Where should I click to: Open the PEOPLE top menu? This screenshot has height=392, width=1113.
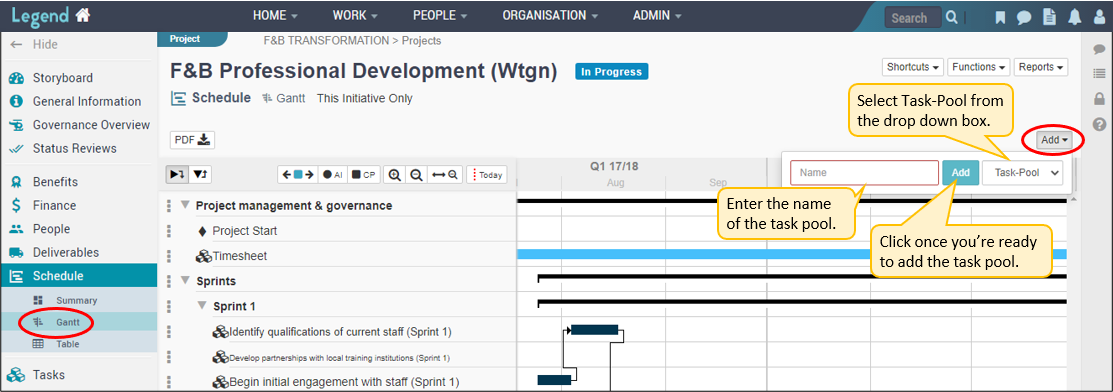[440, 16]
